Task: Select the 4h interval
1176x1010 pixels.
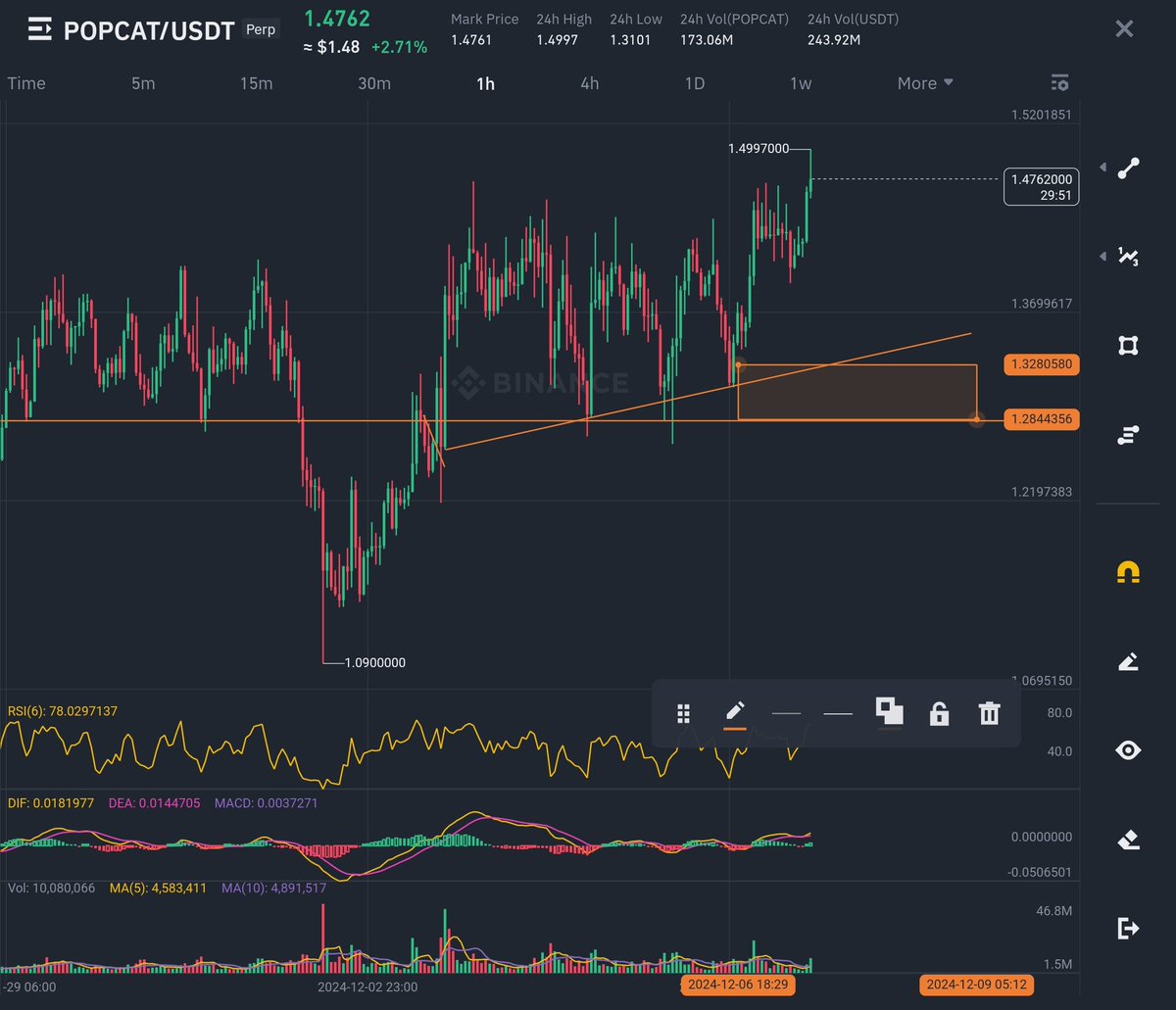Action: point(589,83)
